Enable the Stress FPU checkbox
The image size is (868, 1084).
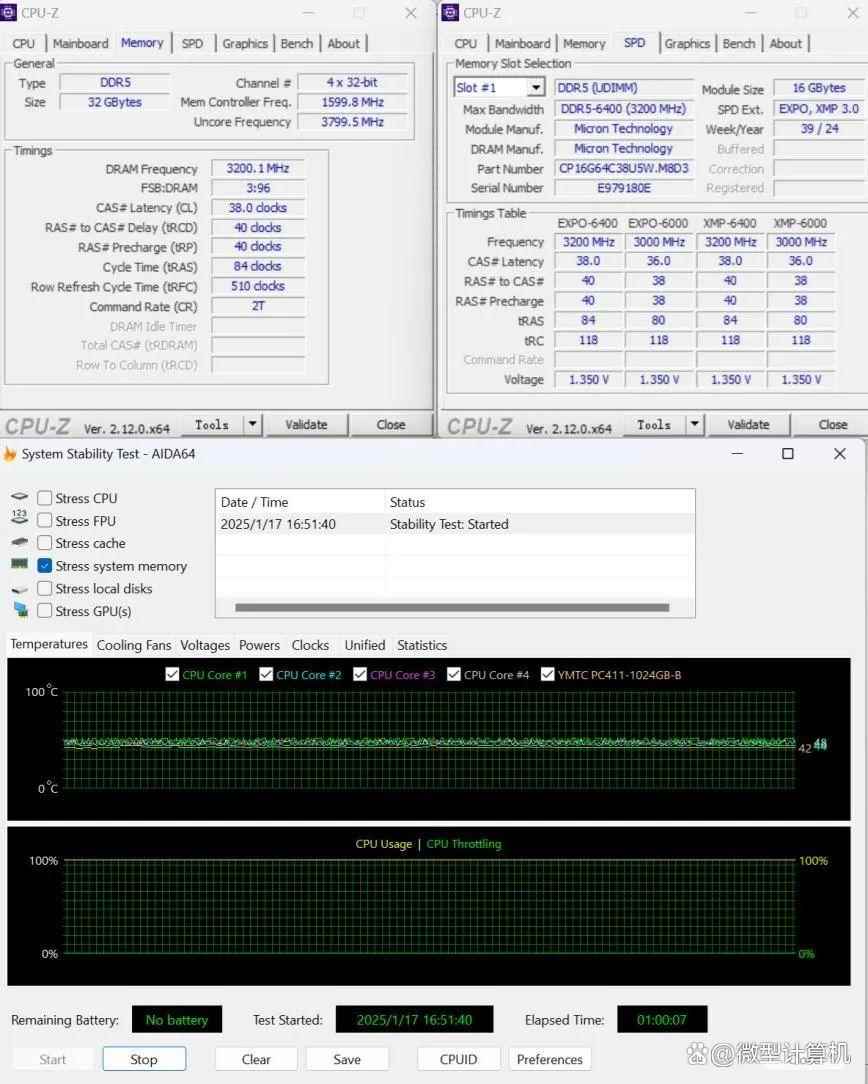click(45, 520)
